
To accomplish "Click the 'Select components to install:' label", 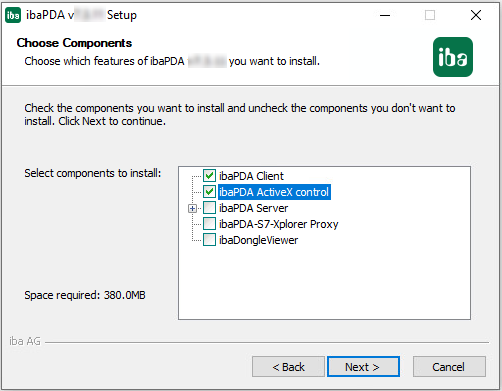I will click(x=92, y=173).
